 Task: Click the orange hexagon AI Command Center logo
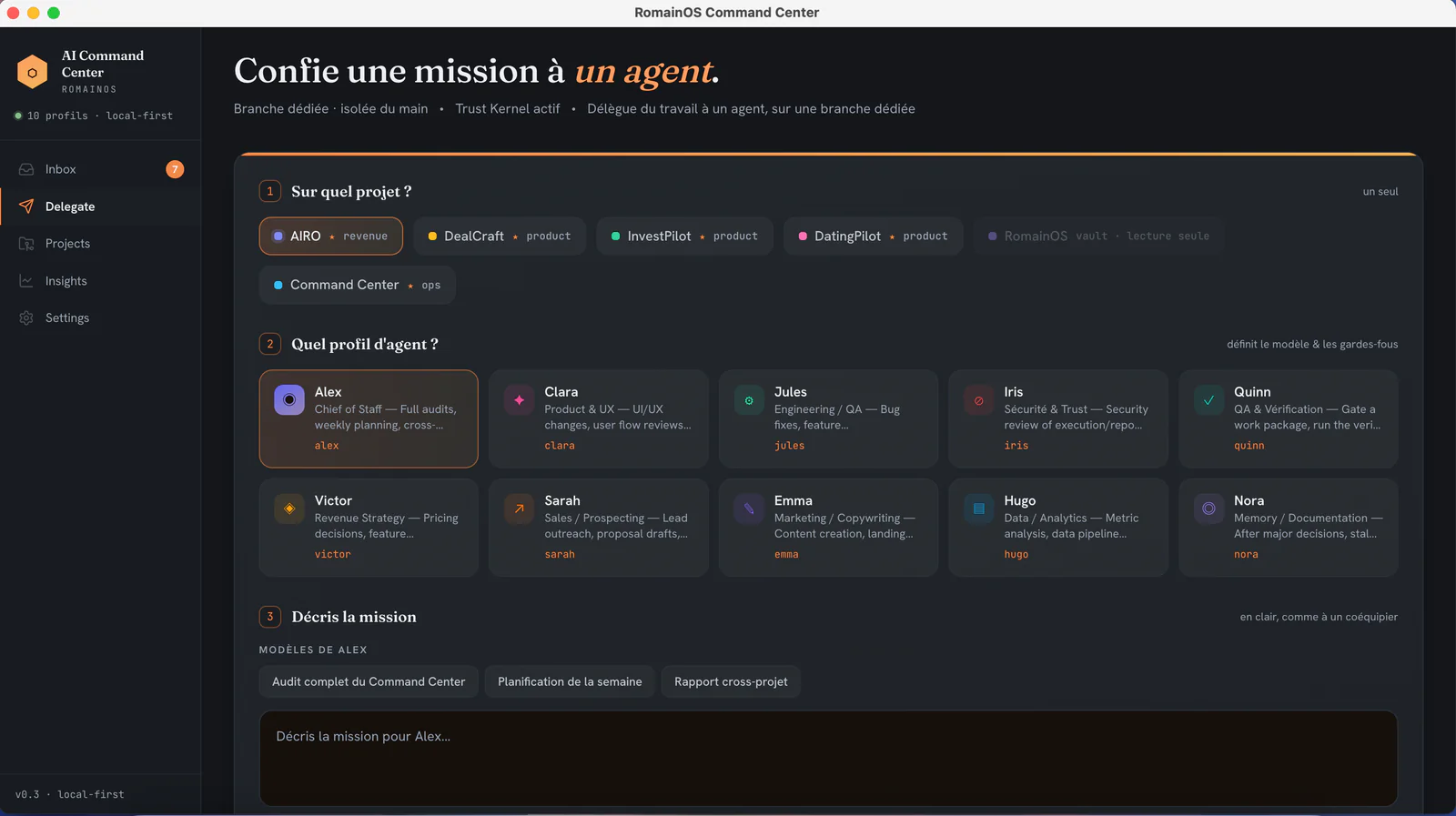32,72
